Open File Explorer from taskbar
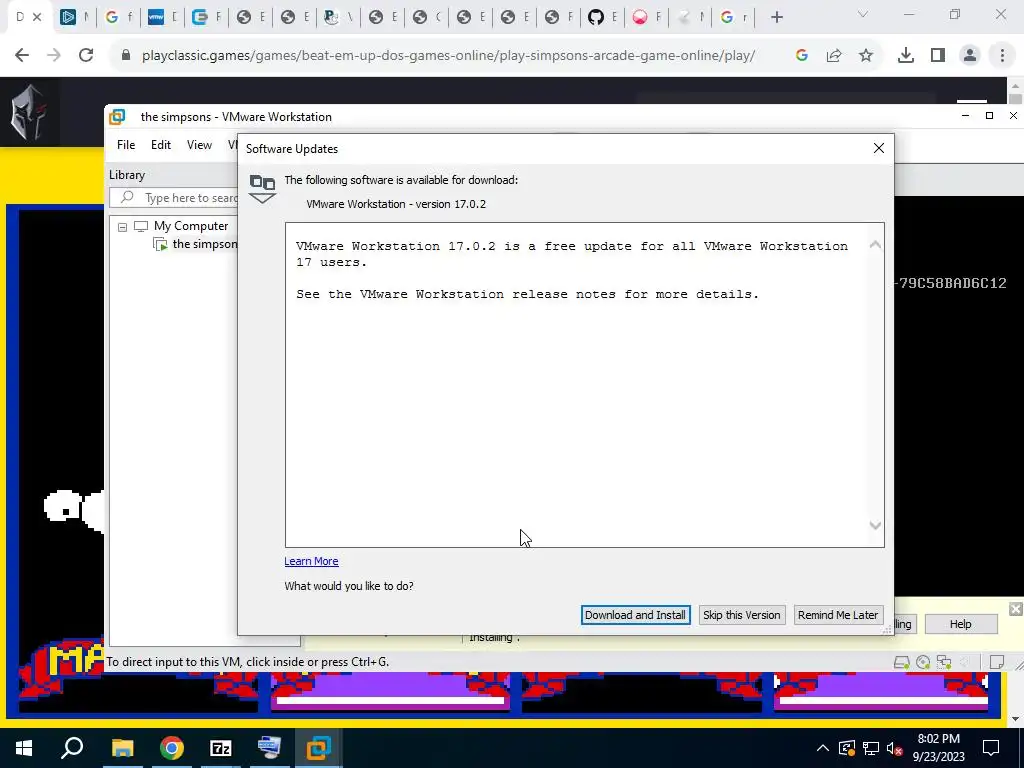This screenshot has height=768, width=1024. [122, 748]
